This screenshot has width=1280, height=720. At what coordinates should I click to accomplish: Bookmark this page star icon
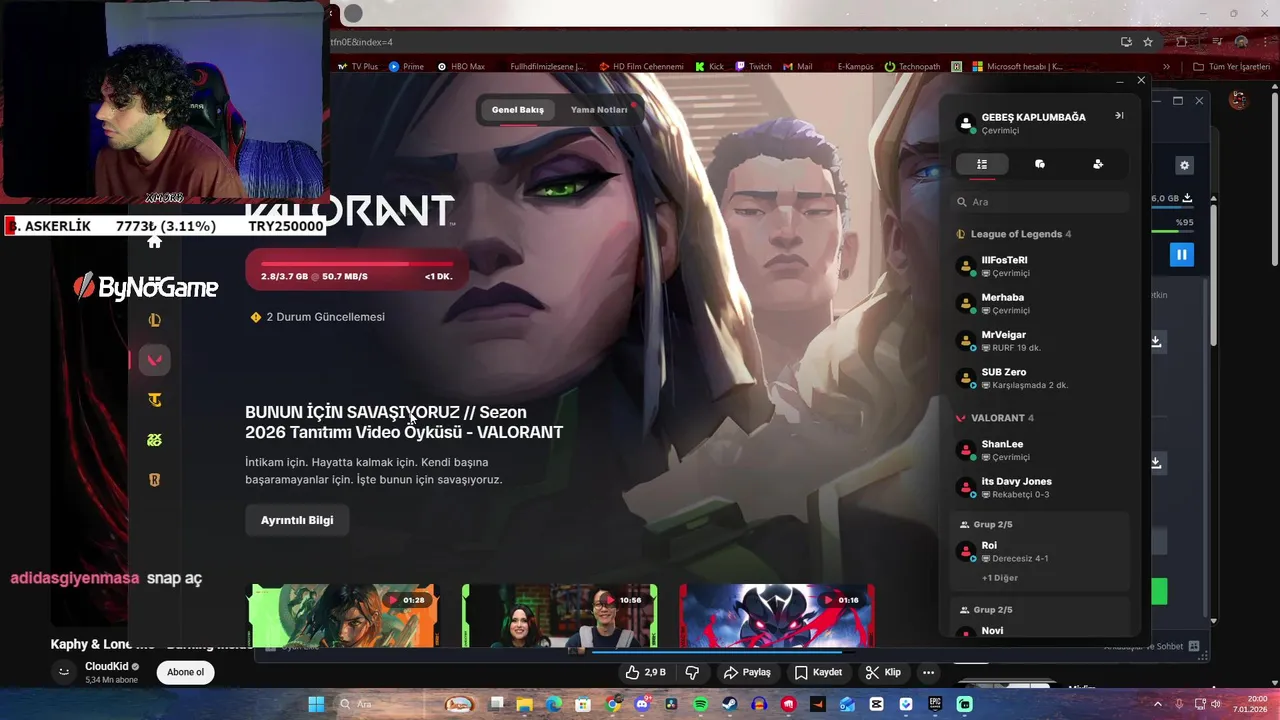[1148, 42]
